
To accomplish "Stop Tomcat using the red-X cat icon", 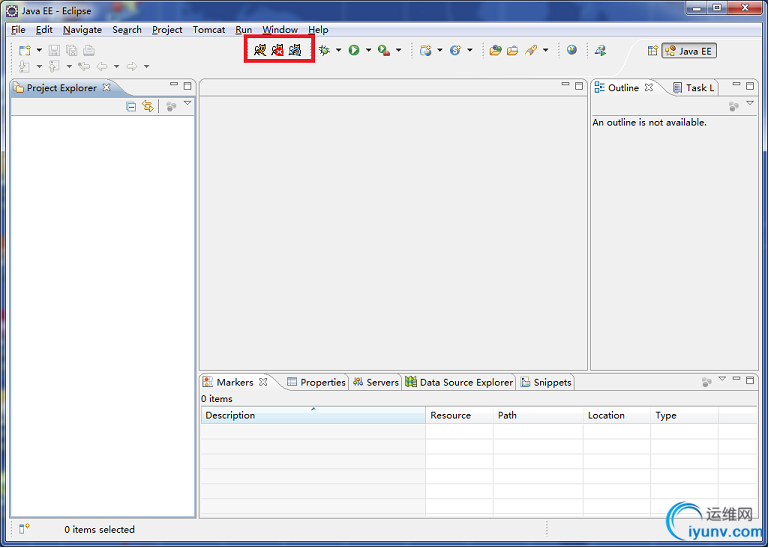I will (x=278, y=50).
